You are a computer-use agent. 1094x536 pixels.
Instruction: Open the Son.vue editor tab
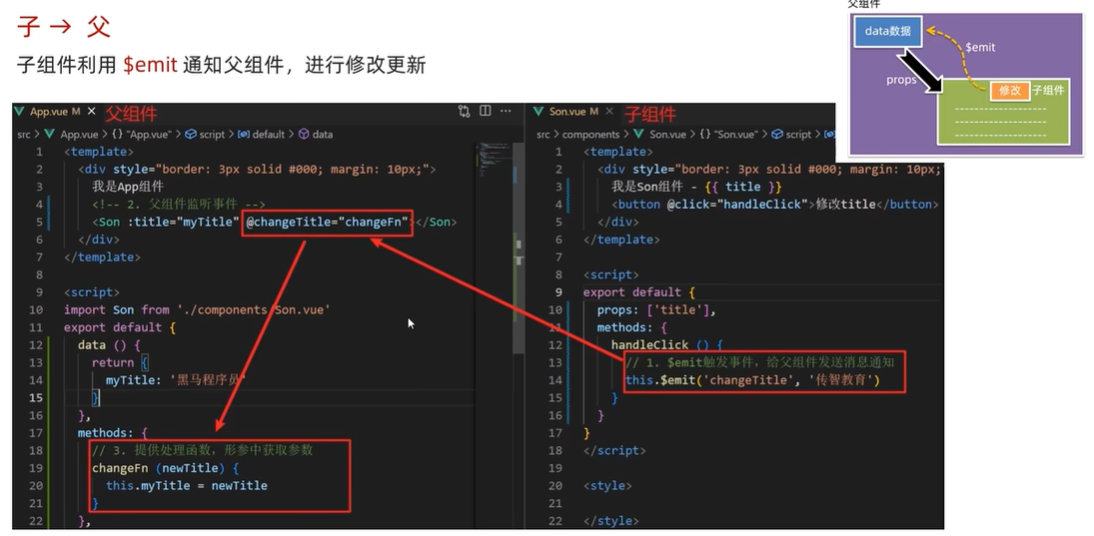point(574,112)
